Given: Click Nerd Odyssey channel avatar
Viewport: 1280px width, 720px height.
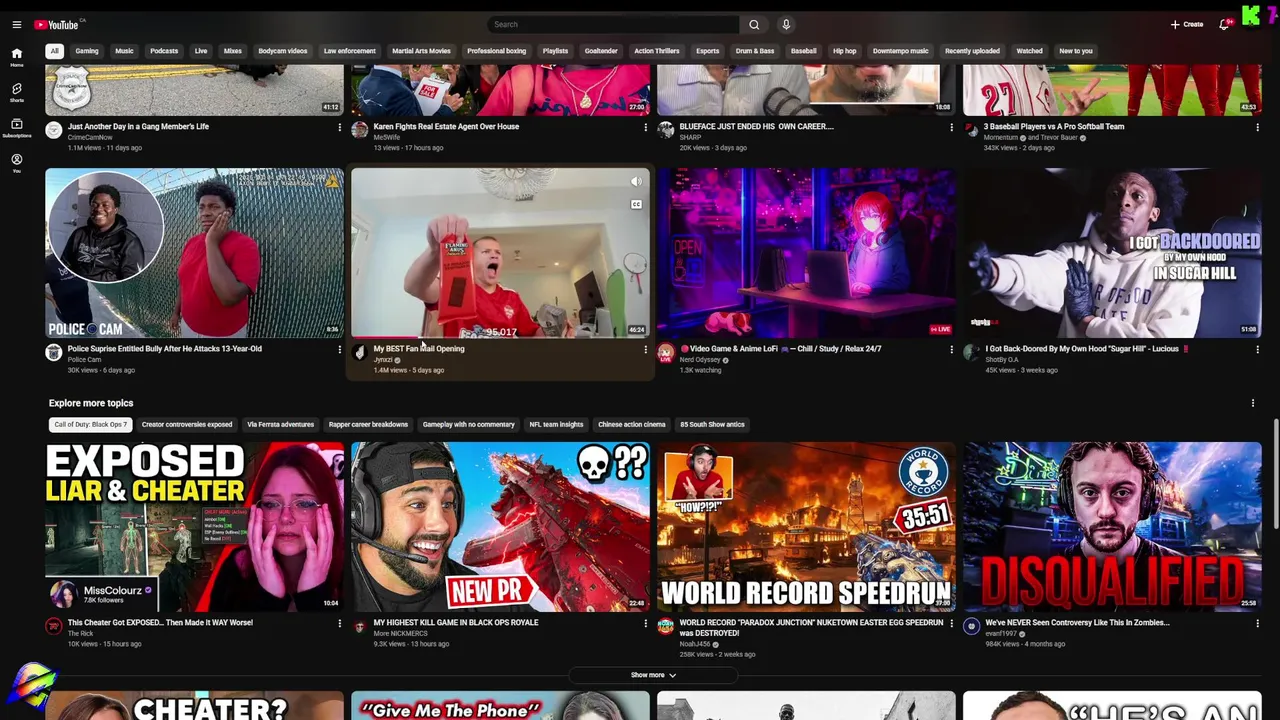Looking at the screenshot, I should [x=666, y=352].
